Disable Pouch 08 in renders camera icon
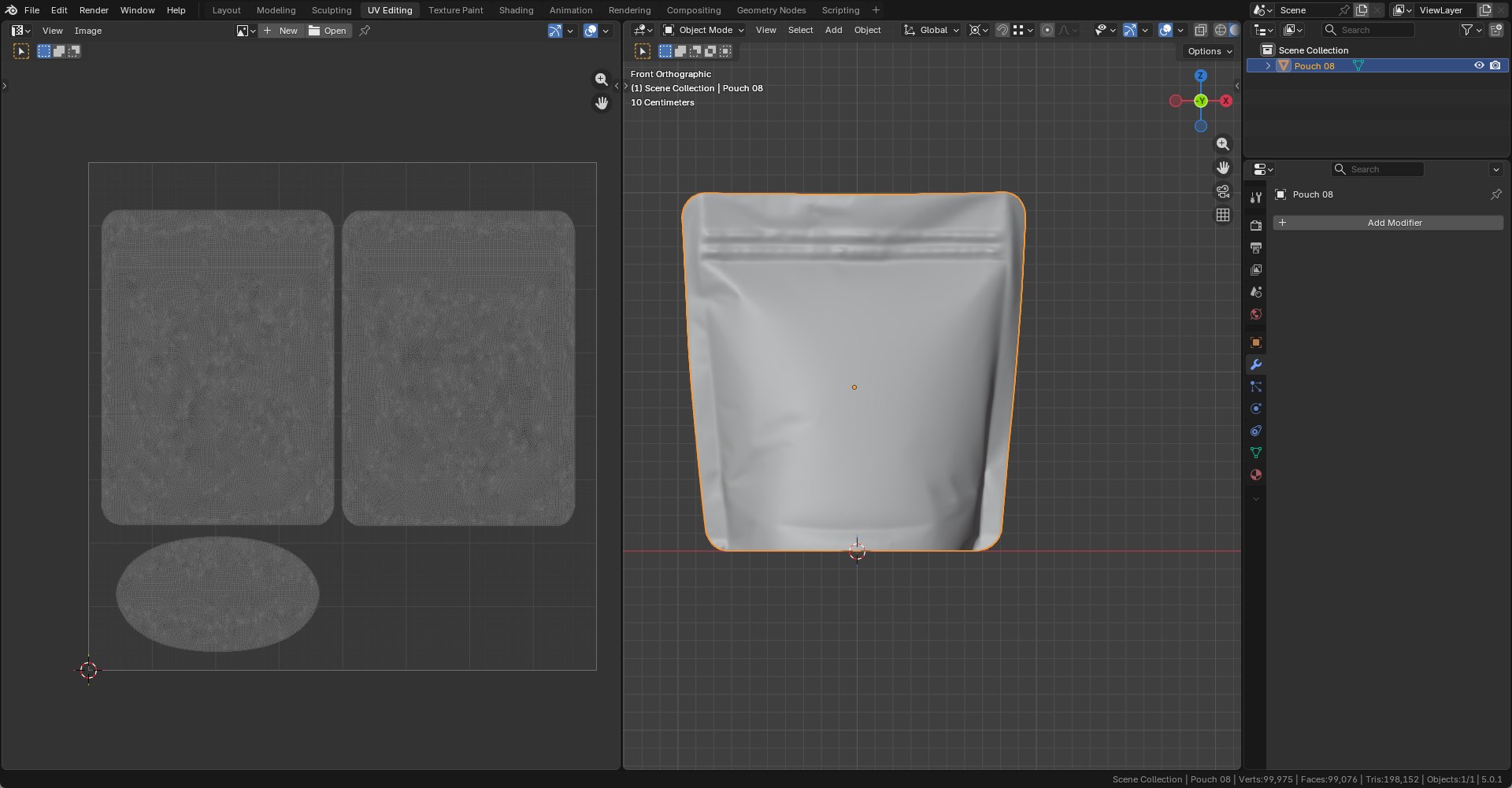Viewport: 1512px width, 788px height. pyautogui.click(x=1495, y=65)
